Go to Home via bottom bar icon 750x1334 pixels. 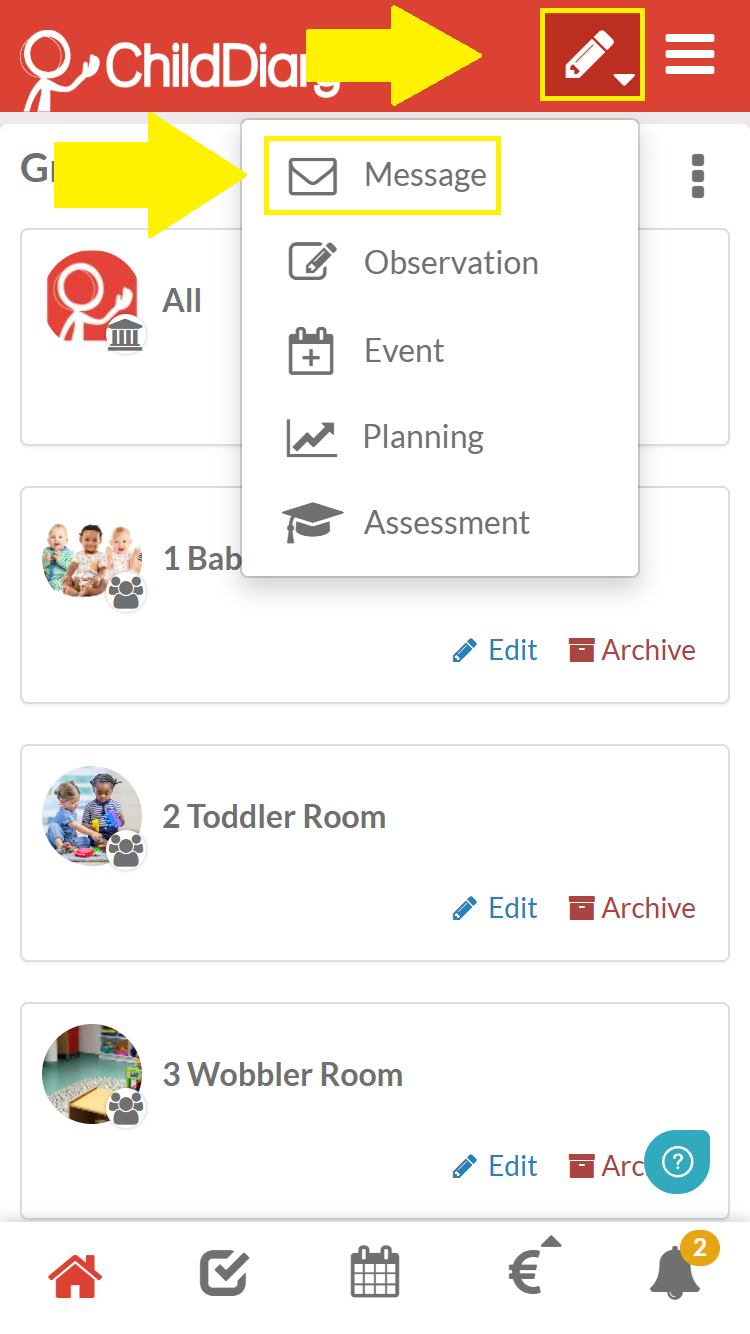click(75, 1275)
